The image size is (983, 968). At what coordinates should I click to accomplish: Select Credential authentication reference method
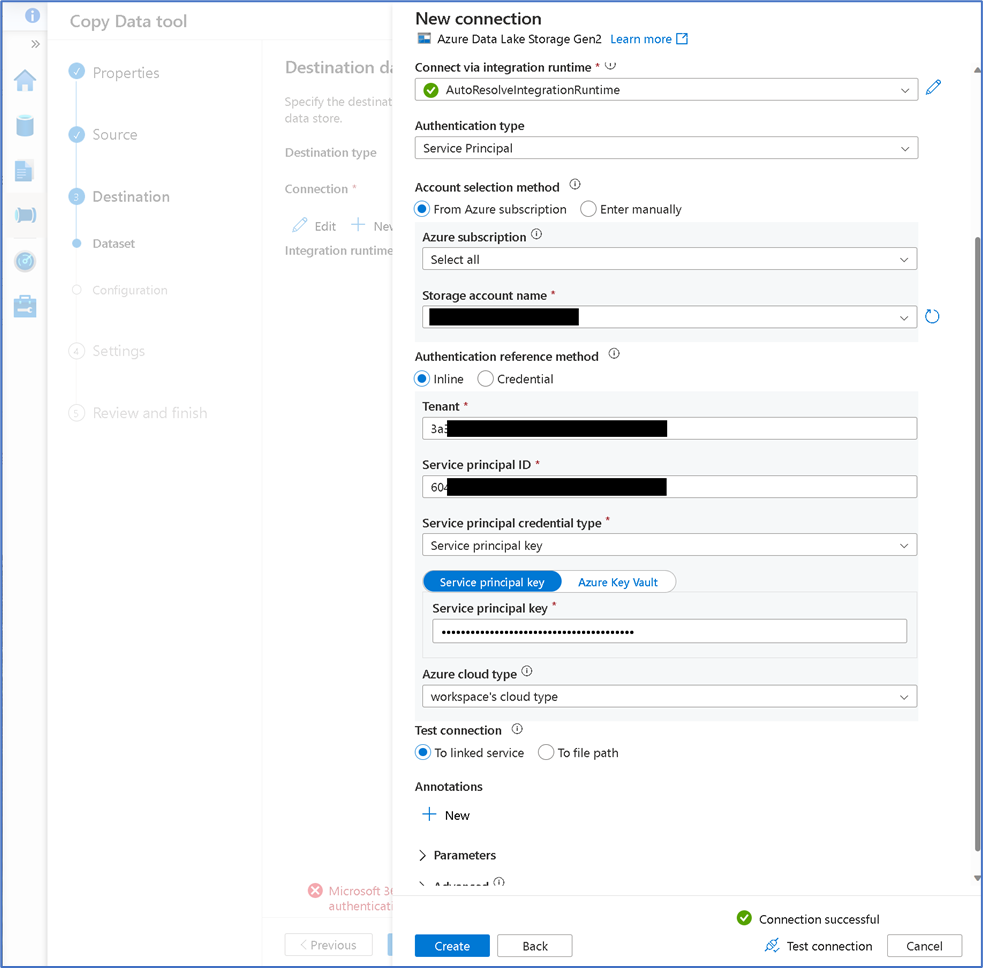point(485,379)
